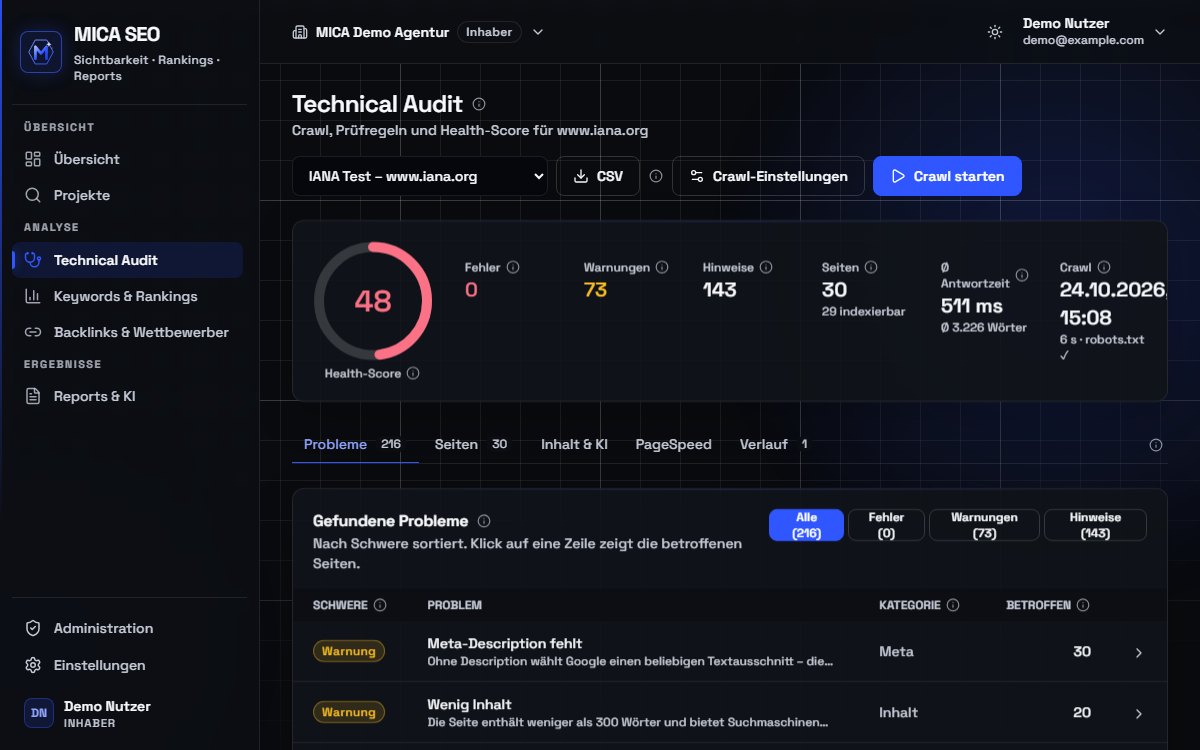The image size is (1200, 750).
Task: Click the Warnungen value 73
Action: point(596,290)
